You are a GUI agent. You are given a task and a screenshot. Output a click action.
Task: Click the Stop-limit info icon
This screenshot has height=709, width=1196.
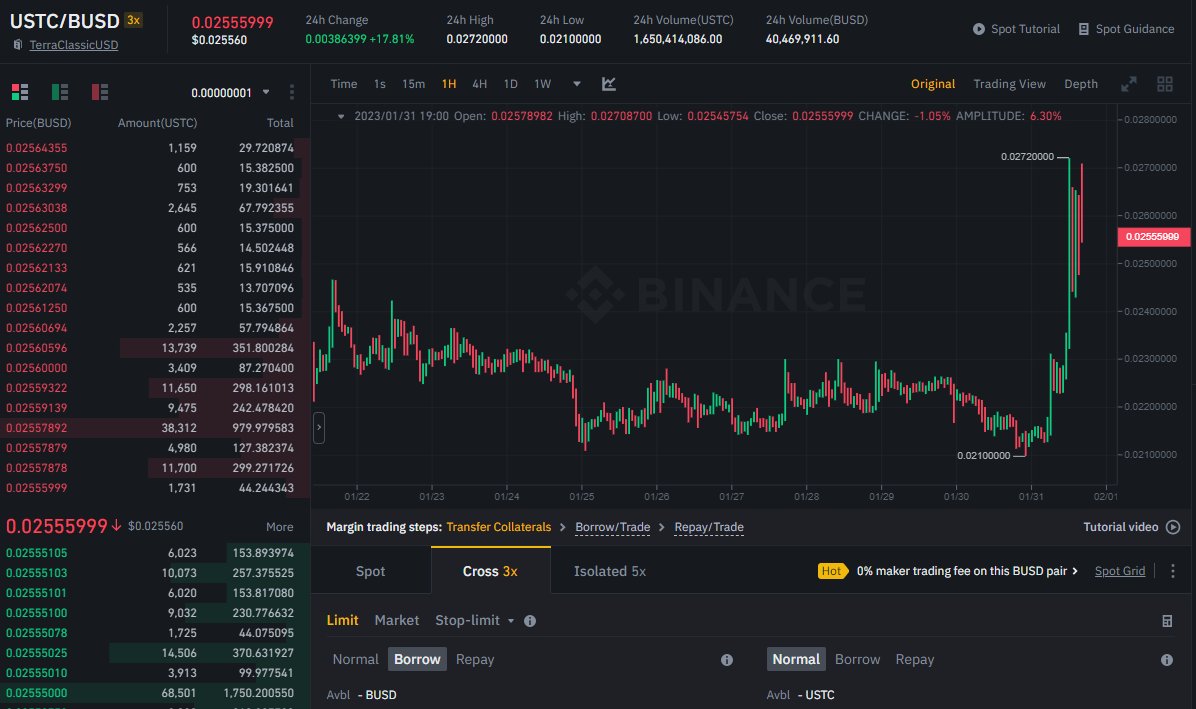click(530, 621)
